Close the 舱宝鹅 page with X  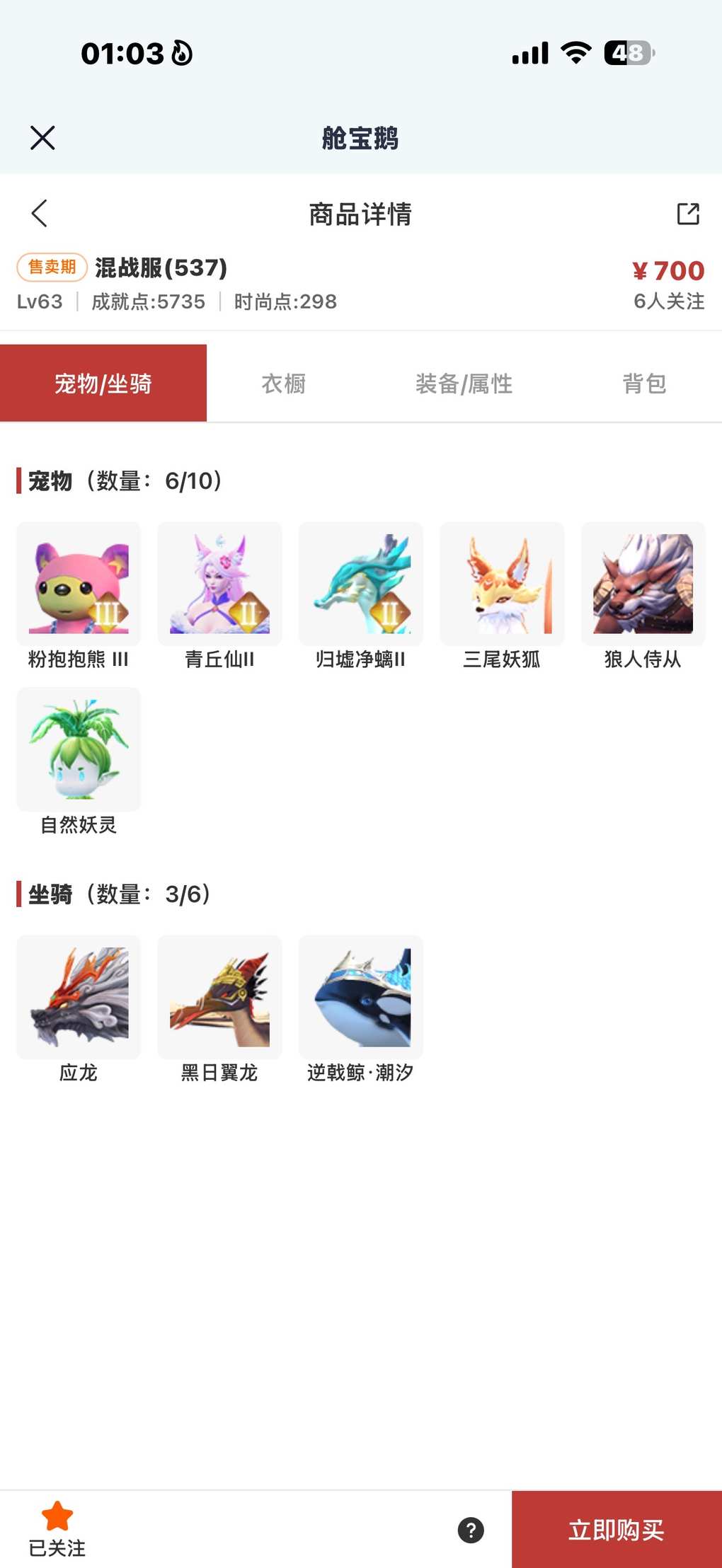coord(42,138)
